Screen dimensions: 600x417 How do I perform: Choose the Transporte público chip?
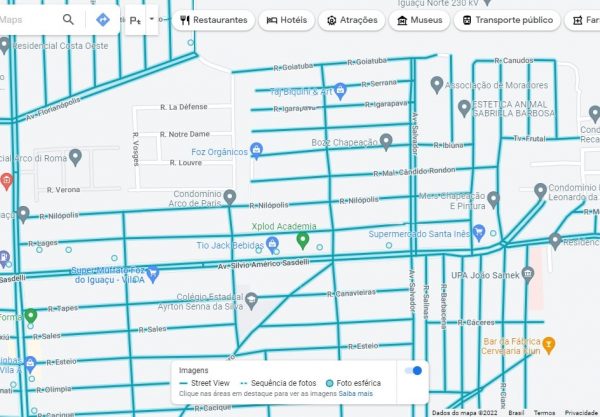(507, 19)
